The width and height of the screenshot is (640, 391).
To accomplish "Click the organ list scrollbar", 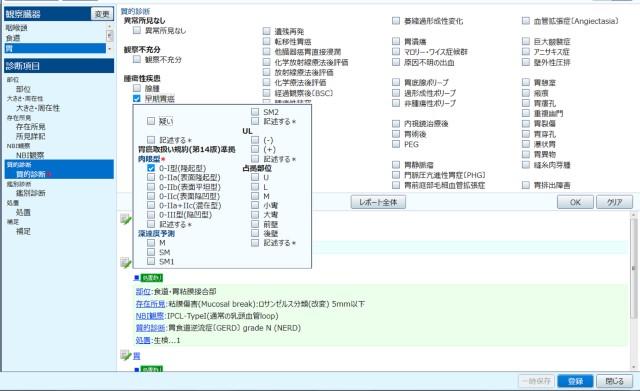I will tap(109, 38).
